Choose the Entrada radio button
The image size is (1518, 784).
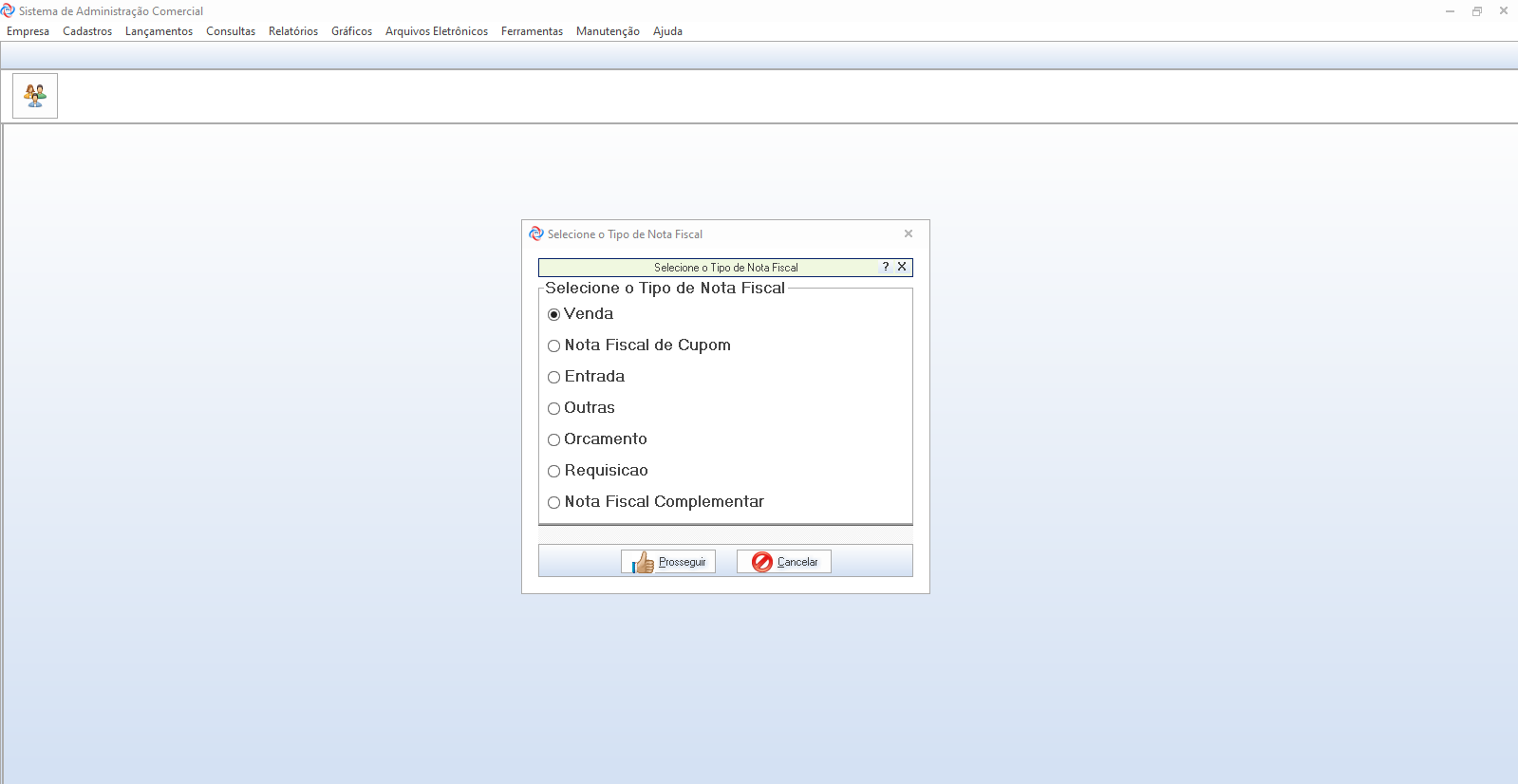(554, 377)
